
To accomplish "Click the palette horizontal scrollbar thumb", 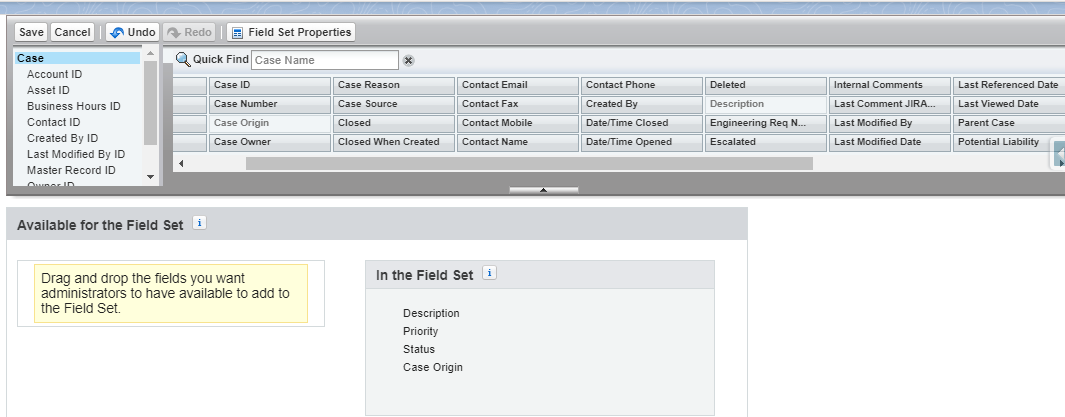I will [529, 164].
